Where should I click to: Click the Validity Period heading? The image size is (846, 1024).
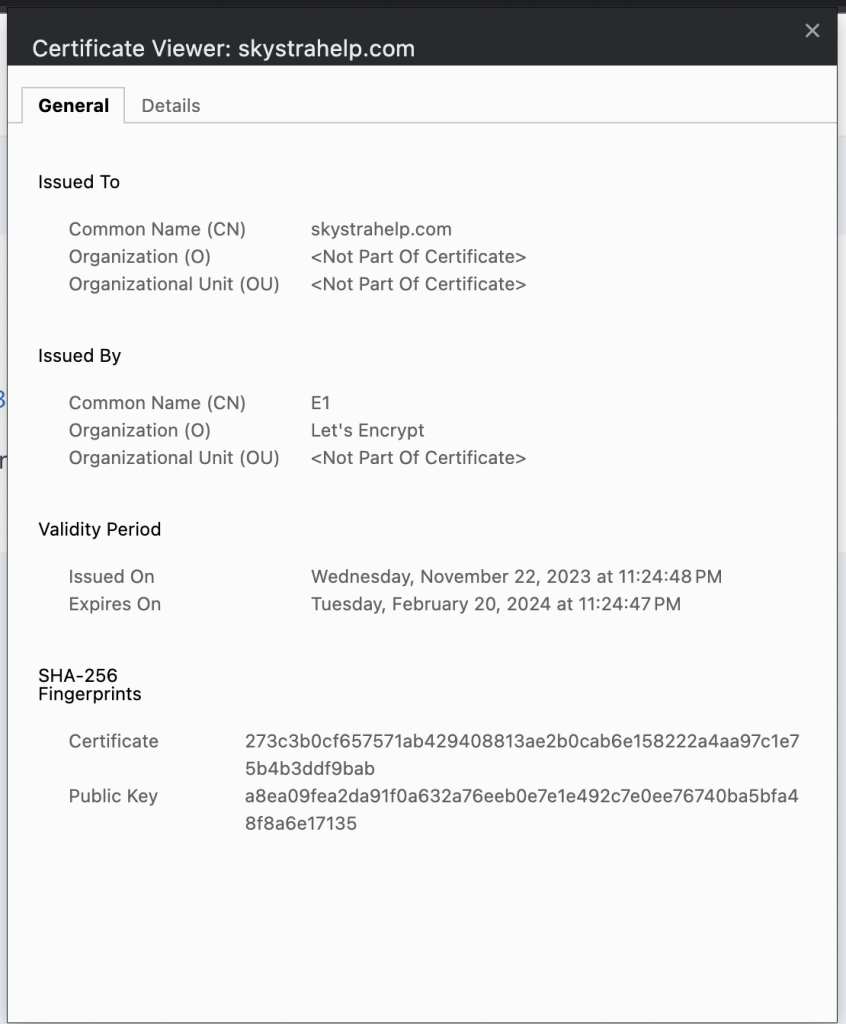(99, 529)
